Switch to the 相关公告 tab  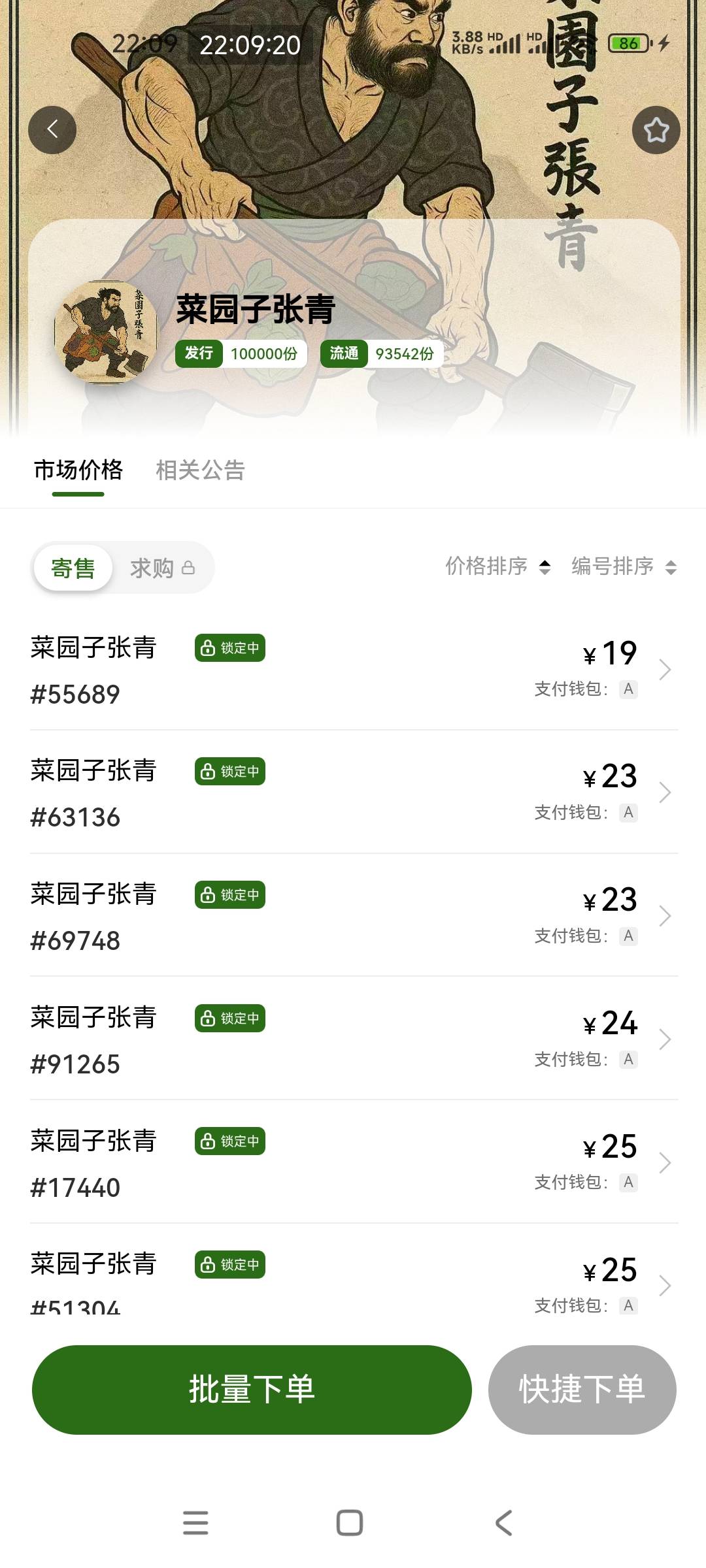pos(200,470)
